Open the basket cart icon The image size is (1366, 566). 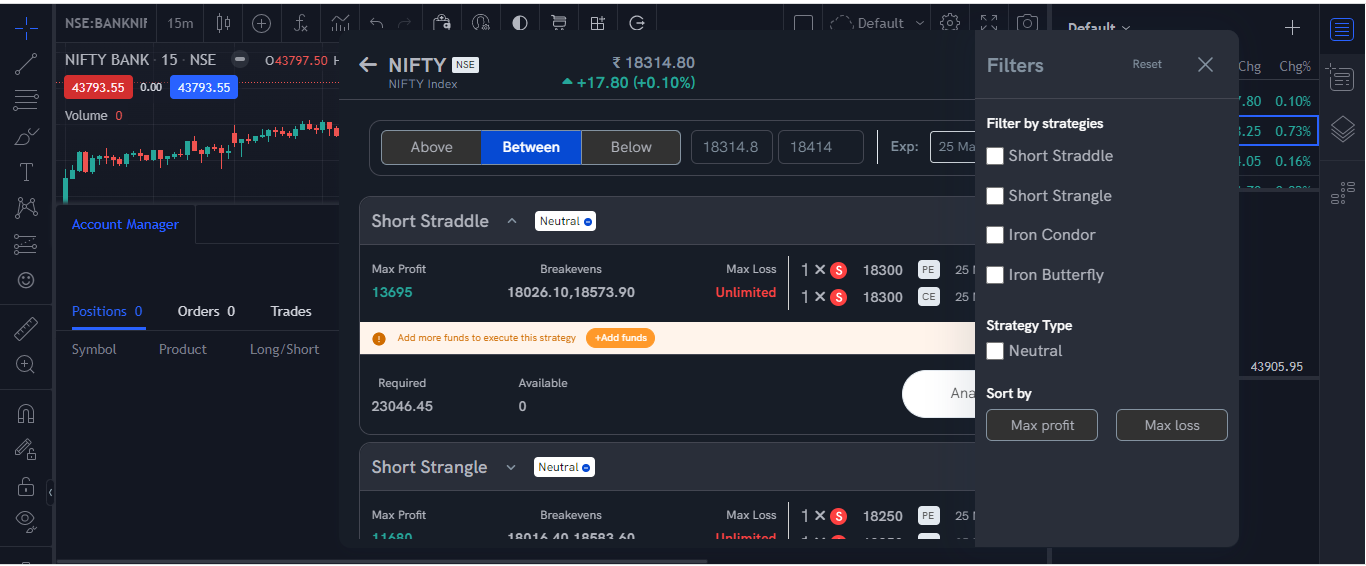click(559, 23)
